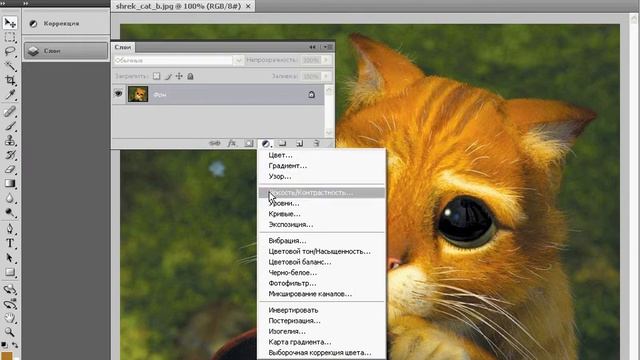Select the Brush tool
Viewport: 640px width, 360px height.
pos(10,126)
